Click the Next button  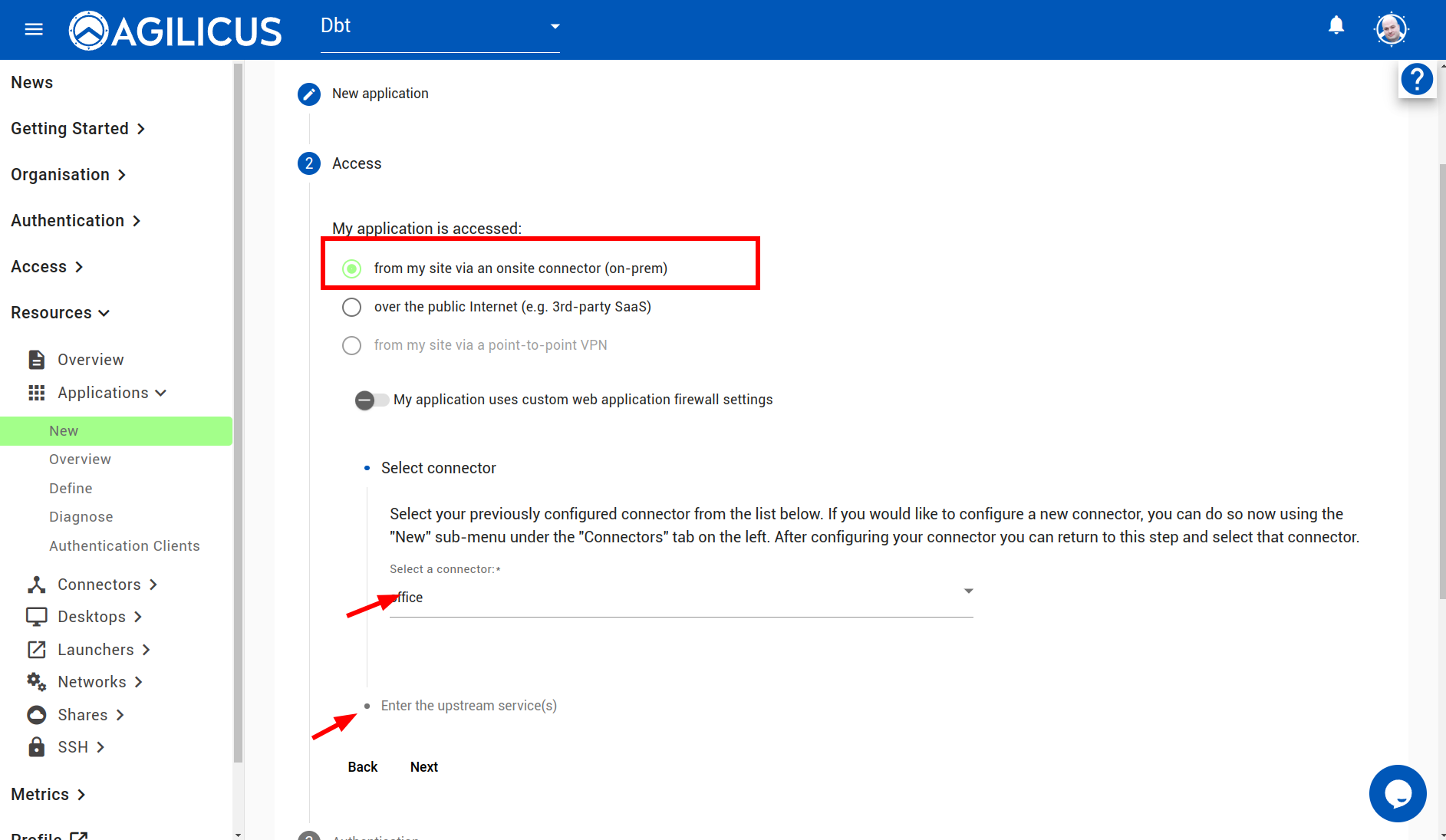tap(423, 767)
